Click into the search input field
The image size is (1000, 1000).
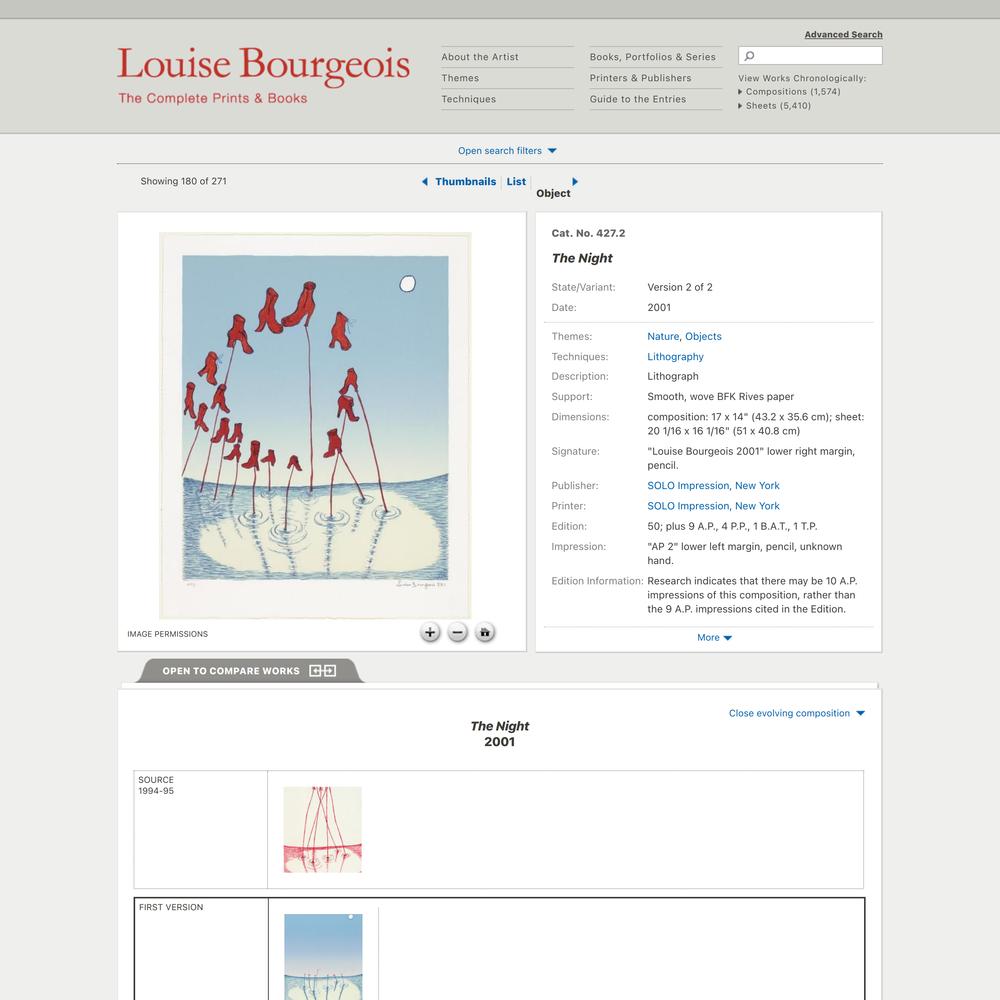tap(810, 56)
